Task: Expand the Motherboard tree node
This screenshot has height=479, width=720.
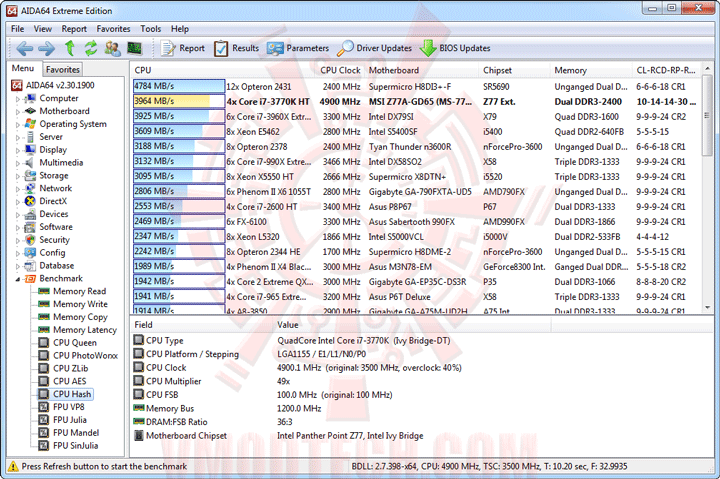Action: (x=18, y=112)
